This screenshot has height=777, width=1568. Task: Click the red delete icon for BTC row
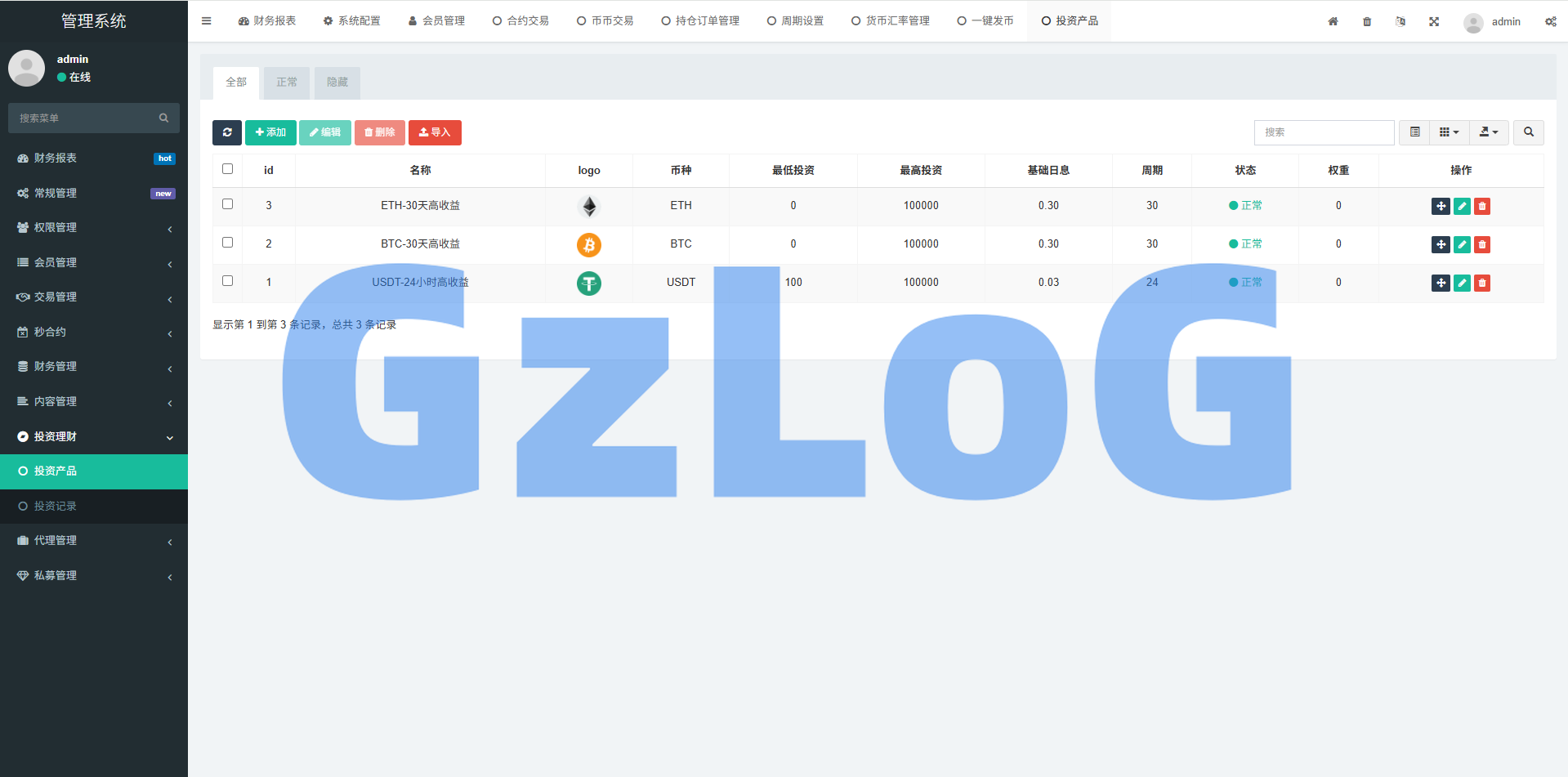click(1482, 244)
